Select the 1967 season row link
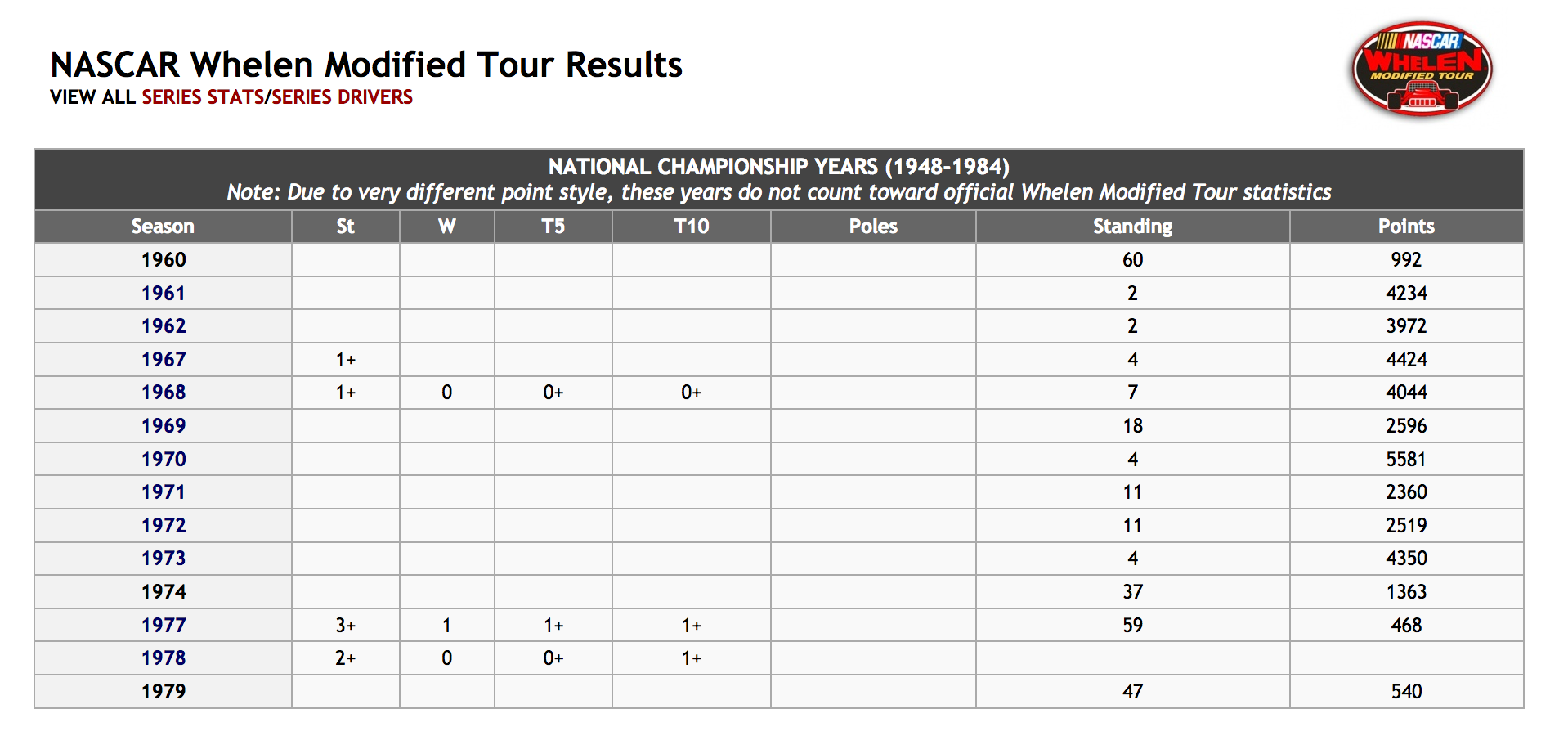The height and width of the screenshot is (754, 1568). tap(164, 359)
